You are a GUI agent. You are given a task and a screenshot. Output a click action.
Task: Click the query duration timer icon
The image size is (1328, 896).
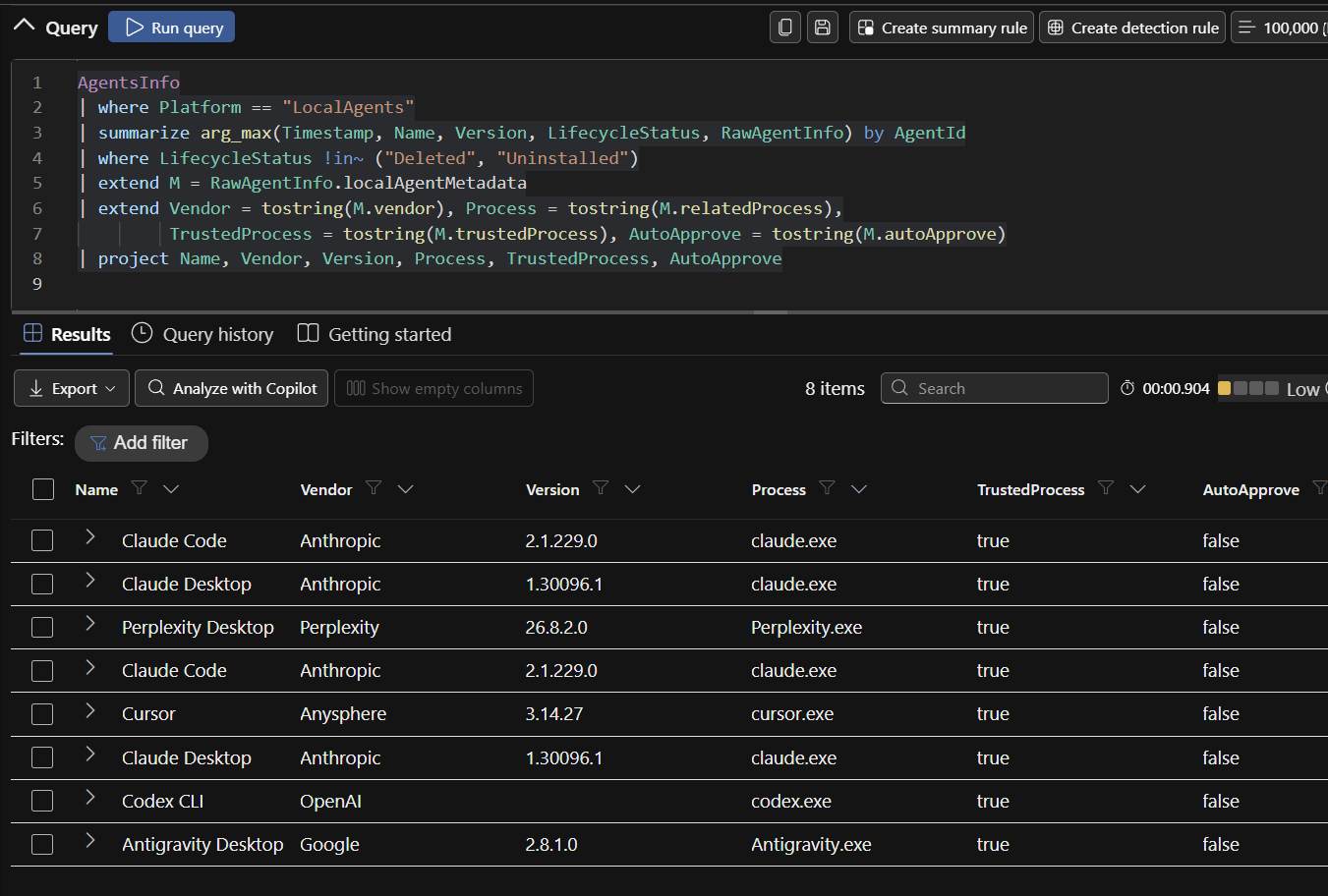1127,388
